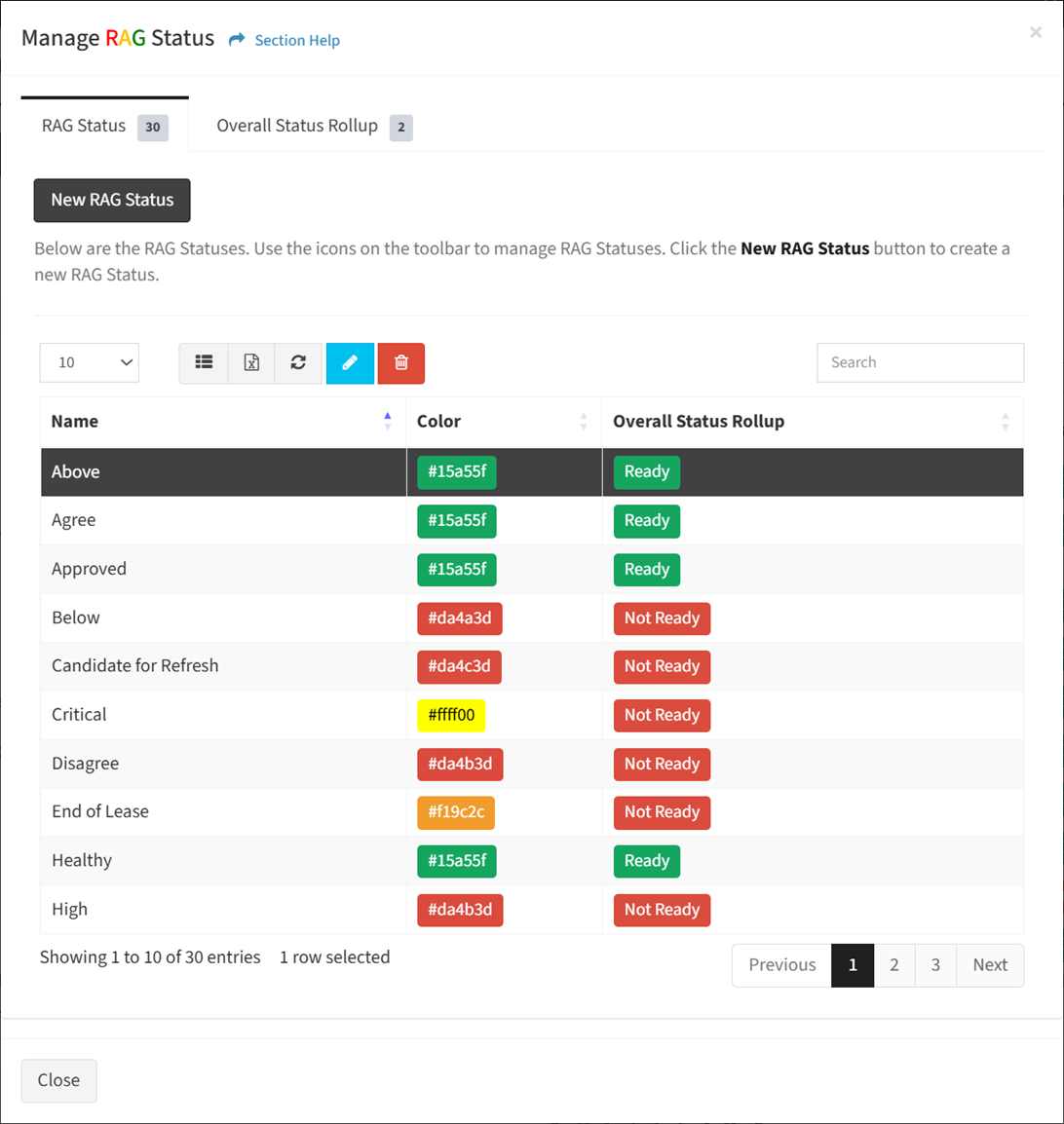Select the Critical row
Screen dimensions: 1064x1124
532,715
